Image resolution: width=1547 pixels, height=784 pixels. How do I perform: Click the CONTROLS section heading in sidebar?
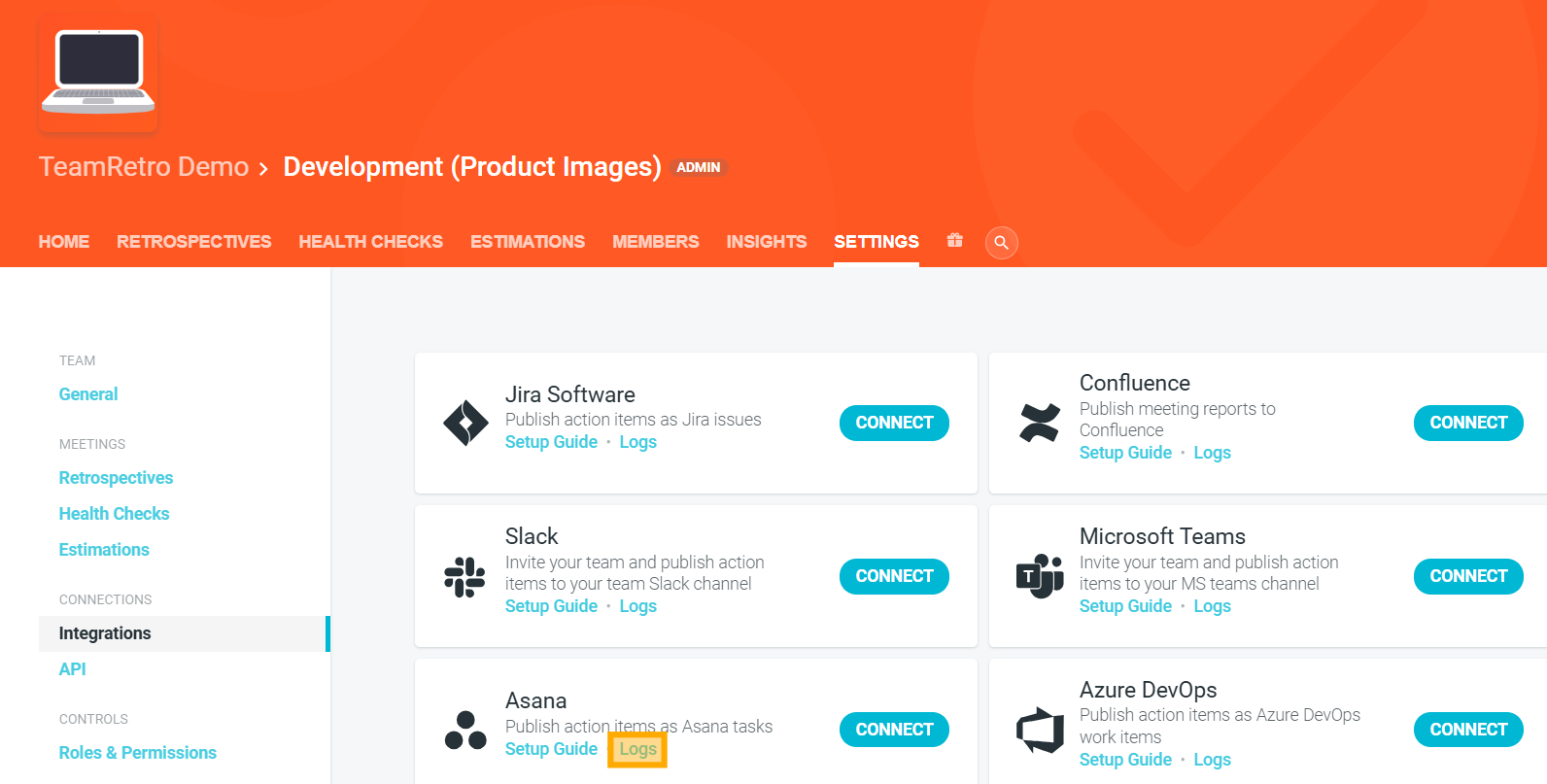pyautogui.click(x=93, y=719)
